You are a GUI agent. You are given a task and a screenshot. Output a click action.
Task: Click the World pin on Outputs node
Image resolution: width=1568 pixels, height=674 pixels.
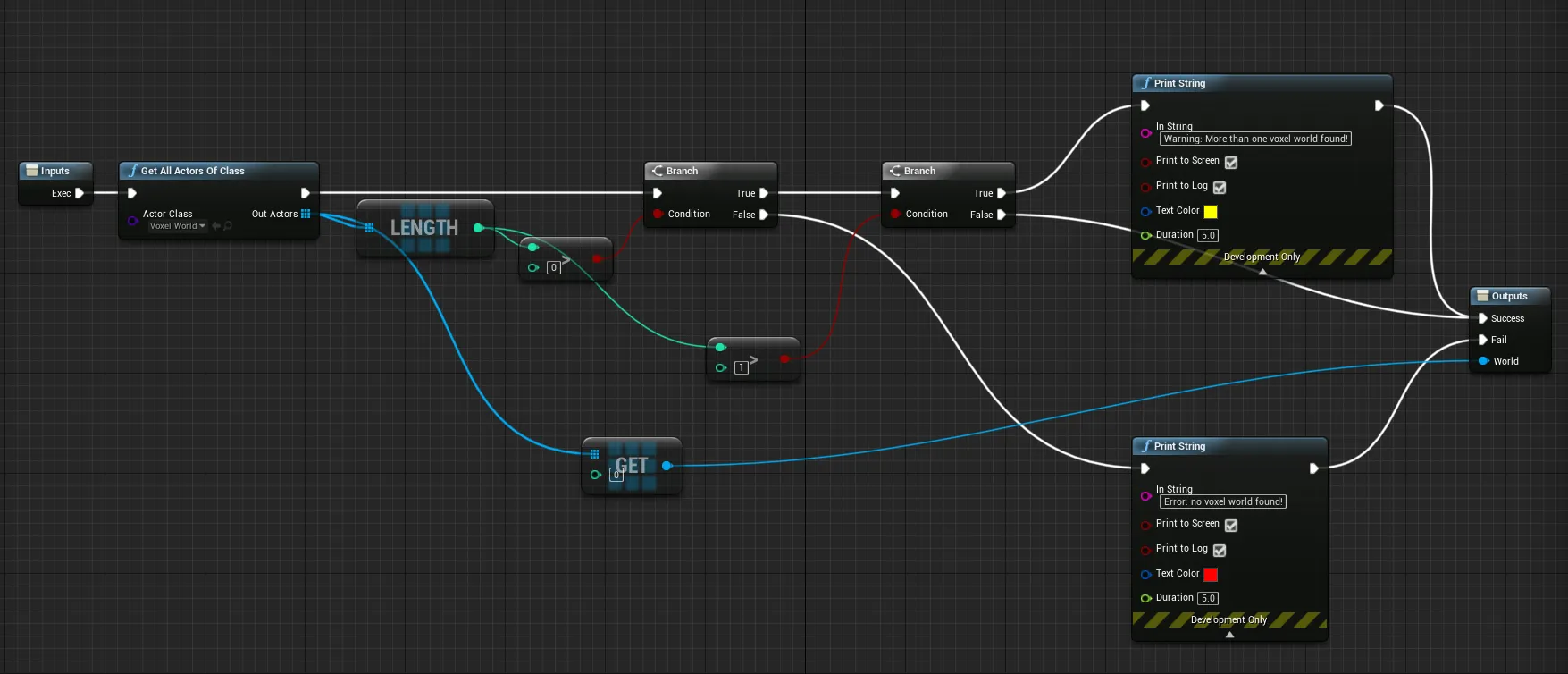(x=1483, y=361)
